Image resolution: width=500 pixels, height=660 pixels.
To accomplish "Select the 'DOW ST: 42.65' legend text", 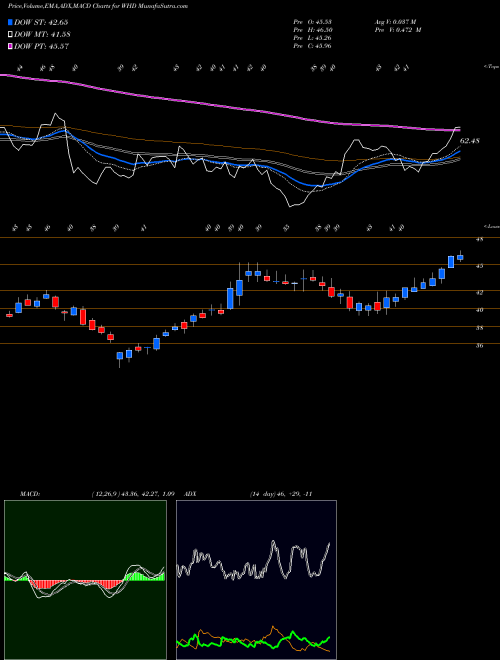I will click(41, 22).
